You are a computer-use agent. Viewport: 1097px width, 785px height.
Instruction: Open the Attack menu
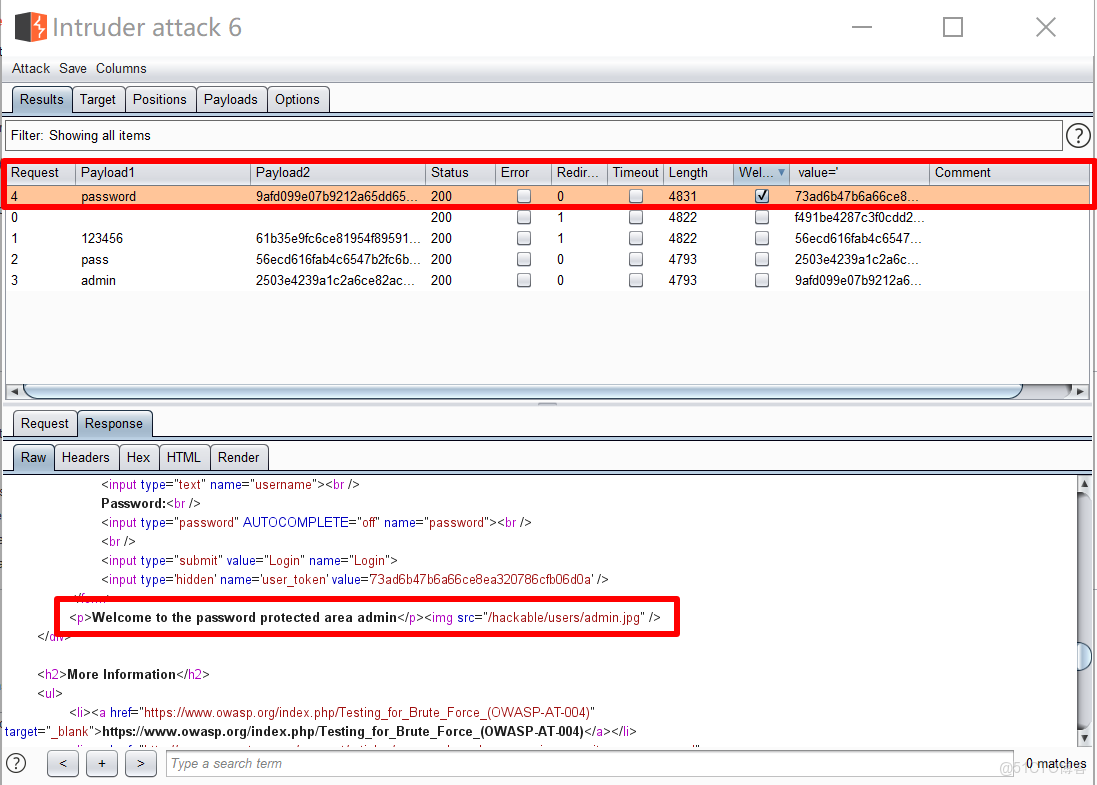pyautogui.click(x=30, y=68)
